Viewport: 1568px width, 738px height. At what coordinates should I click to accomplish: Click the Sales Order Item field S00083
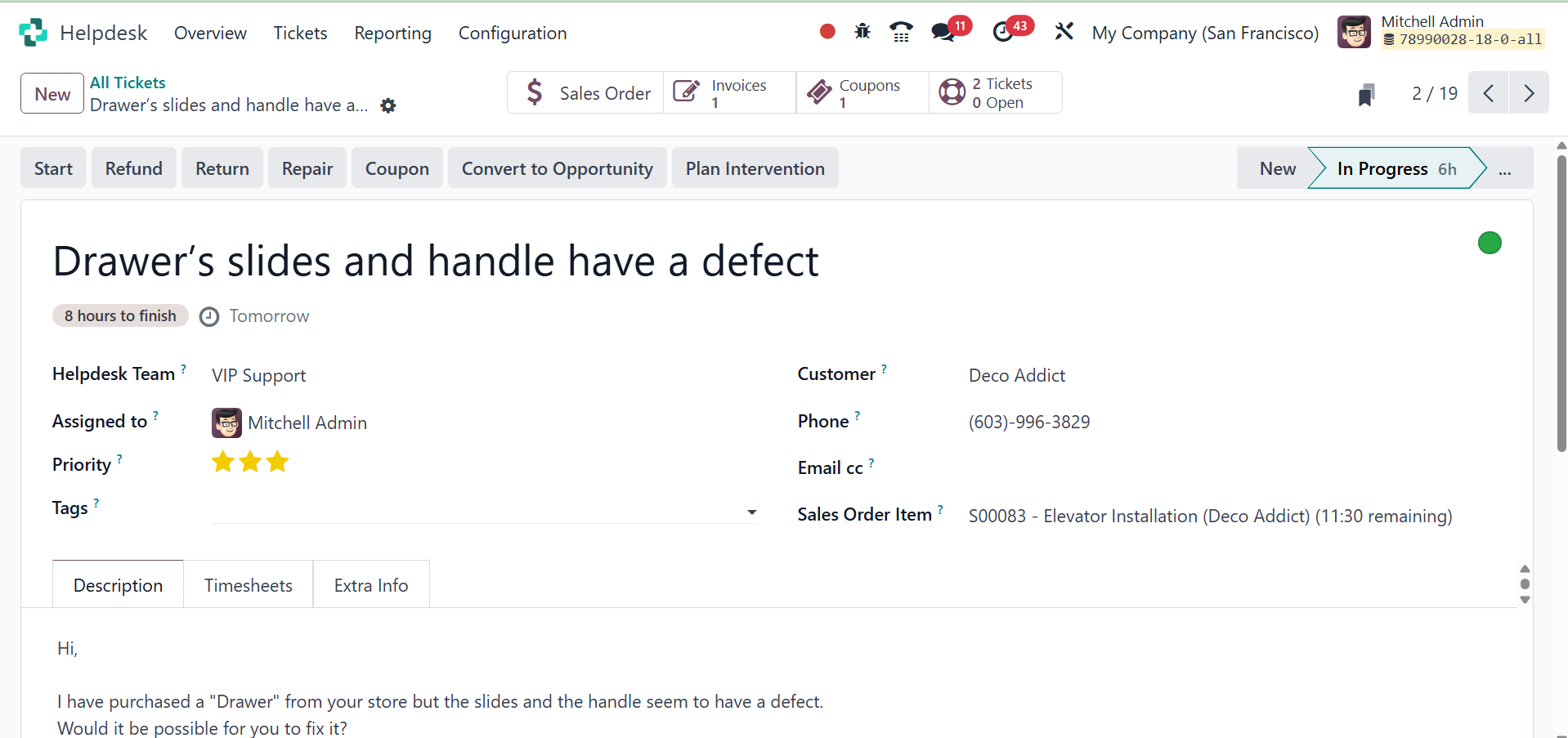[x=1210, y=517]
